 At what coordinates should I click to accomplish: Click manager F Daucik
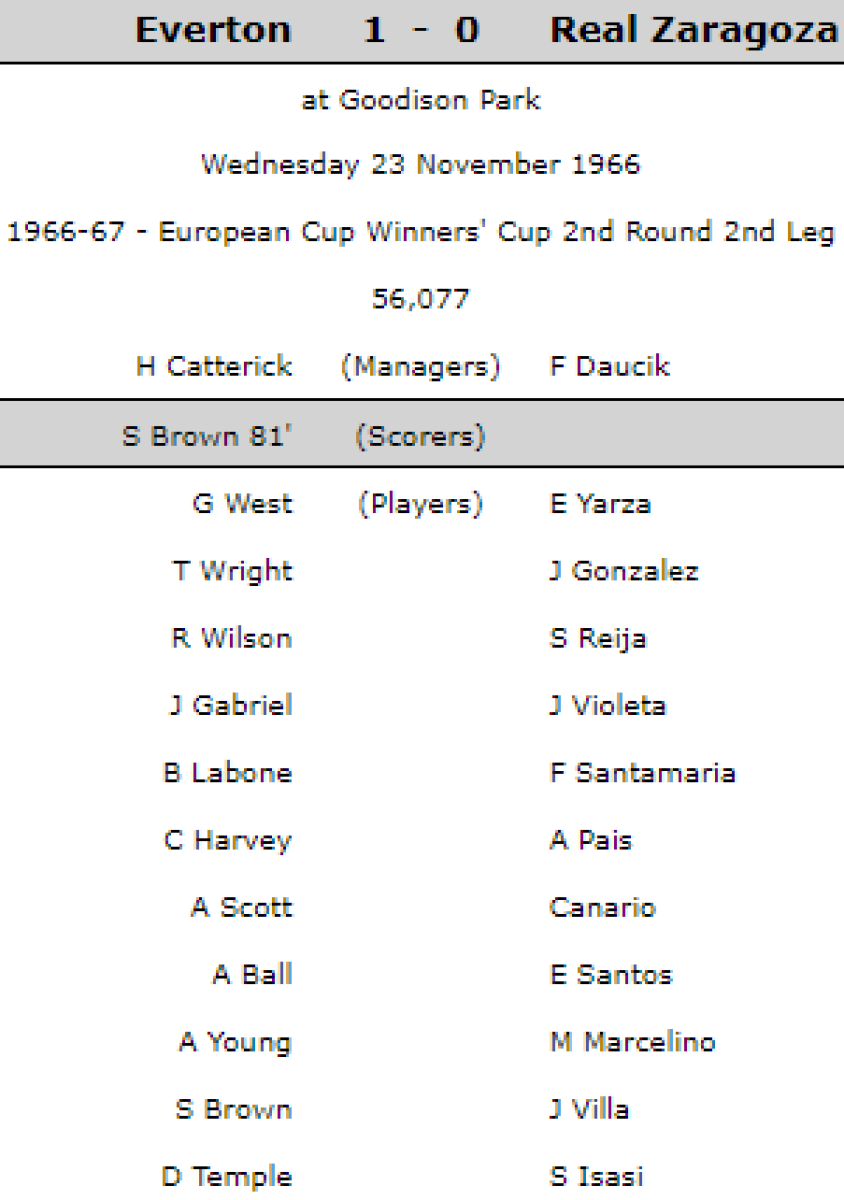(x=610, y=366)
